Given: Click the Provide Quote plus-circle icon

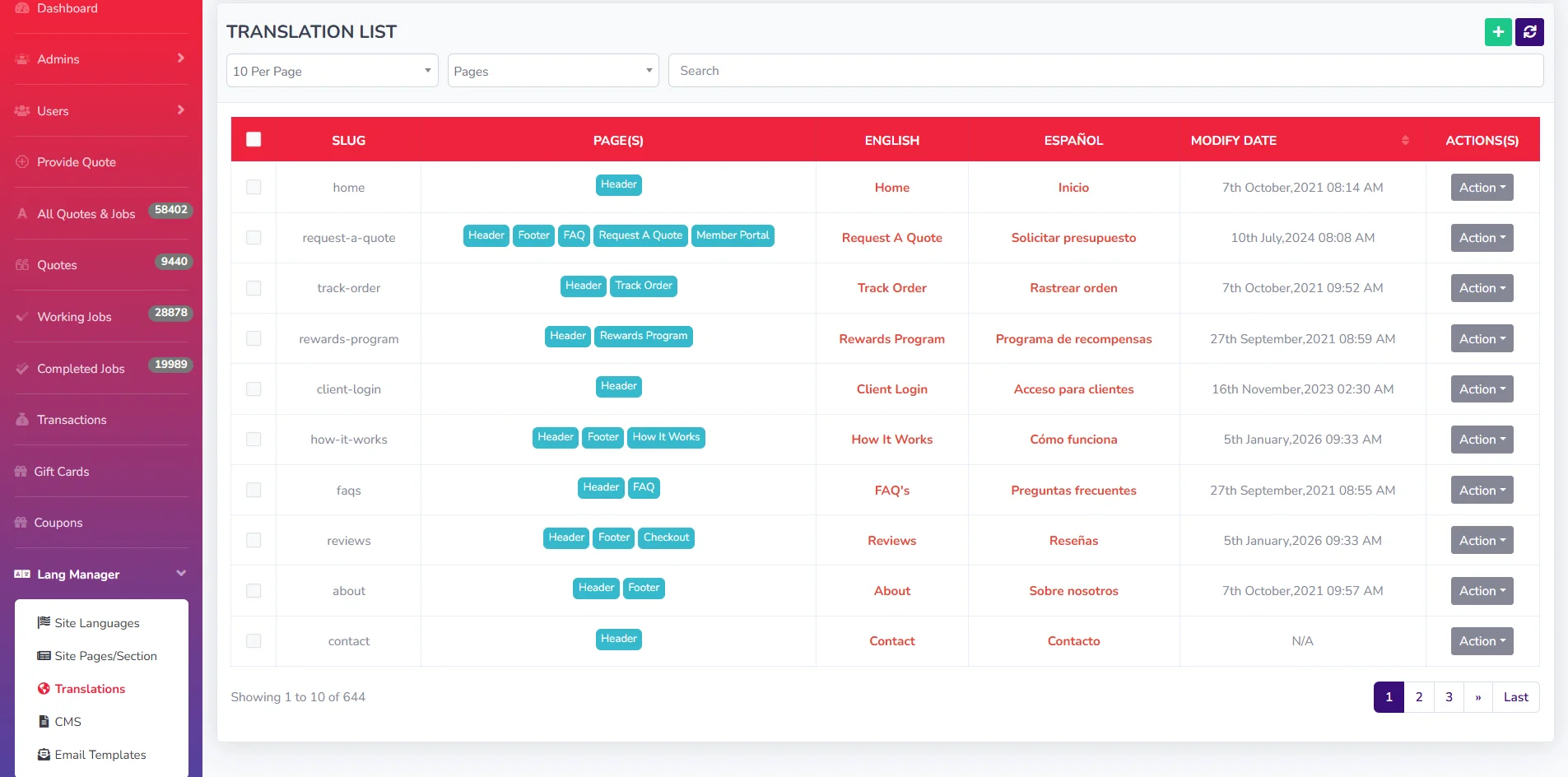Looking at the screenshot, I should 22,162.
